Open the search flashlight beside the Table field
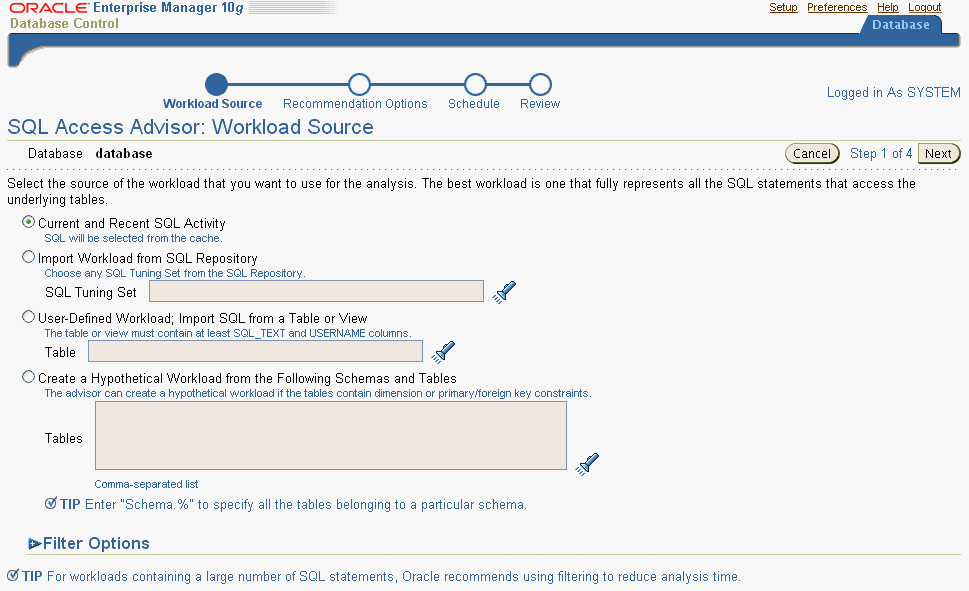 point(443,350)
